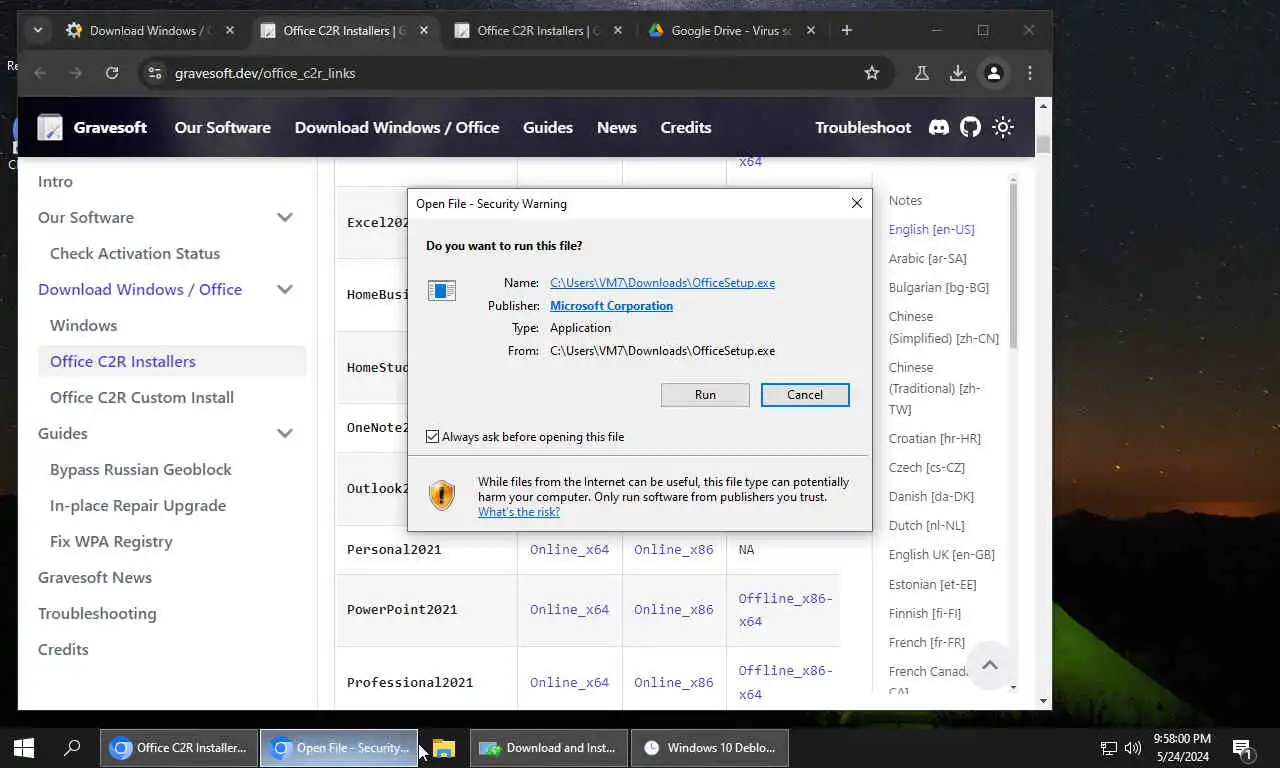The height and width of the screenshot is (768, 1280).
Task: Close the Download Windows / Office tab
Action: 230,30
